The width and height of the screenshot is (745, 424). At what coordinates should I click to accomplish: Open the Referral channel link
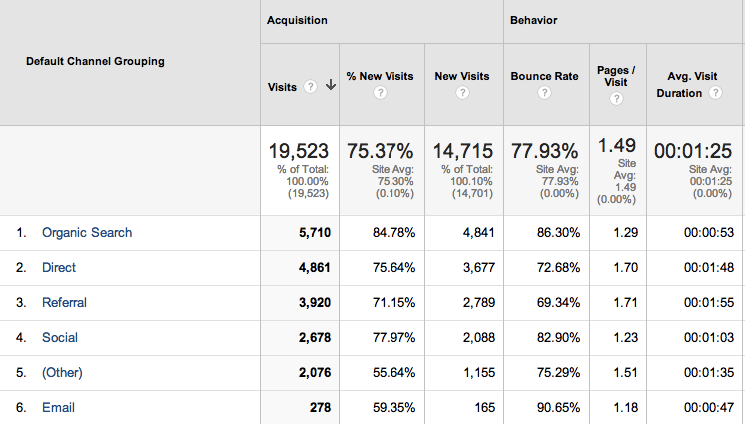(x=64, y=303)
